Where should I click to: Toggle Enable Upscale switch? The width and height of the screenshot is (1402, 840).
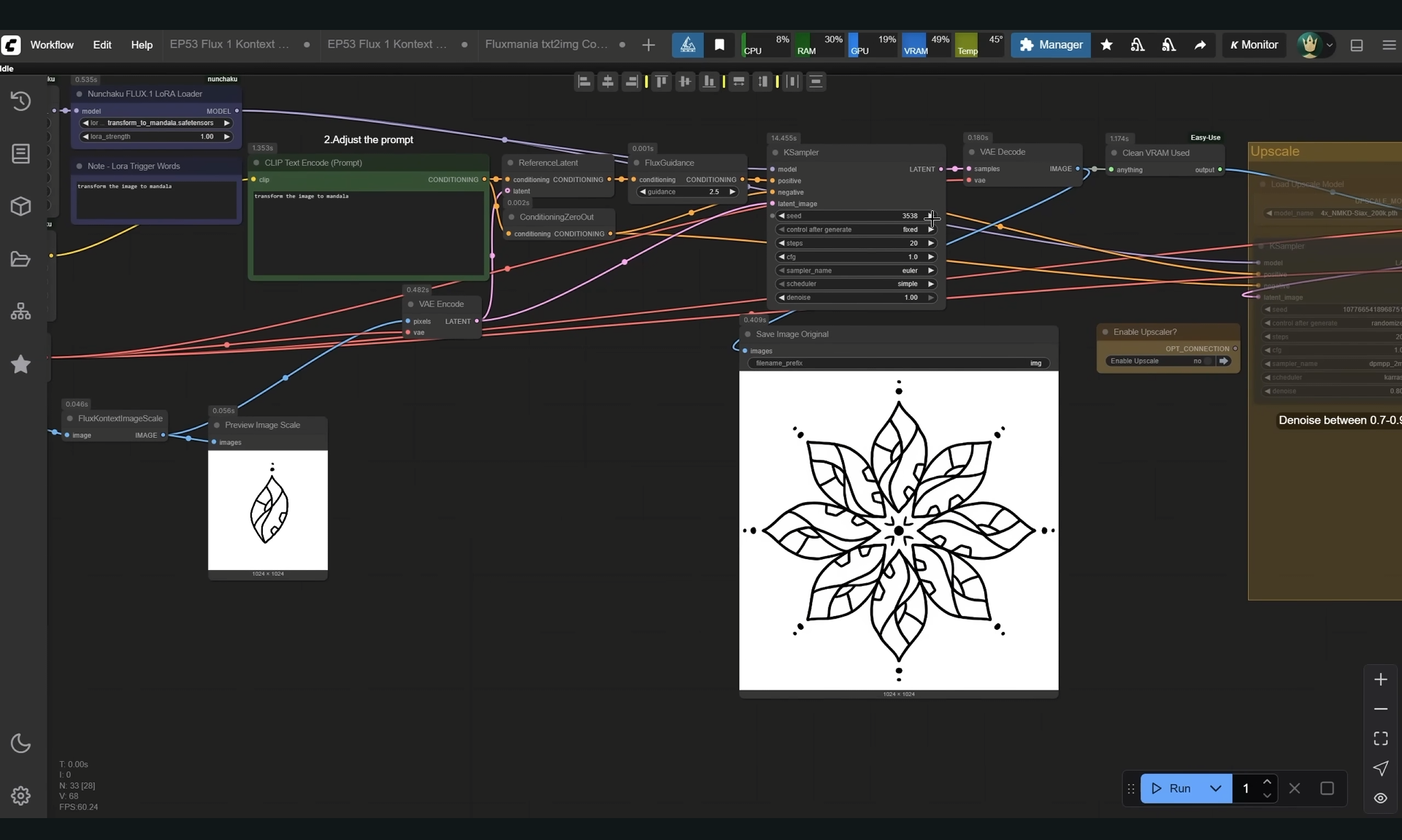tap(1208, 361)
